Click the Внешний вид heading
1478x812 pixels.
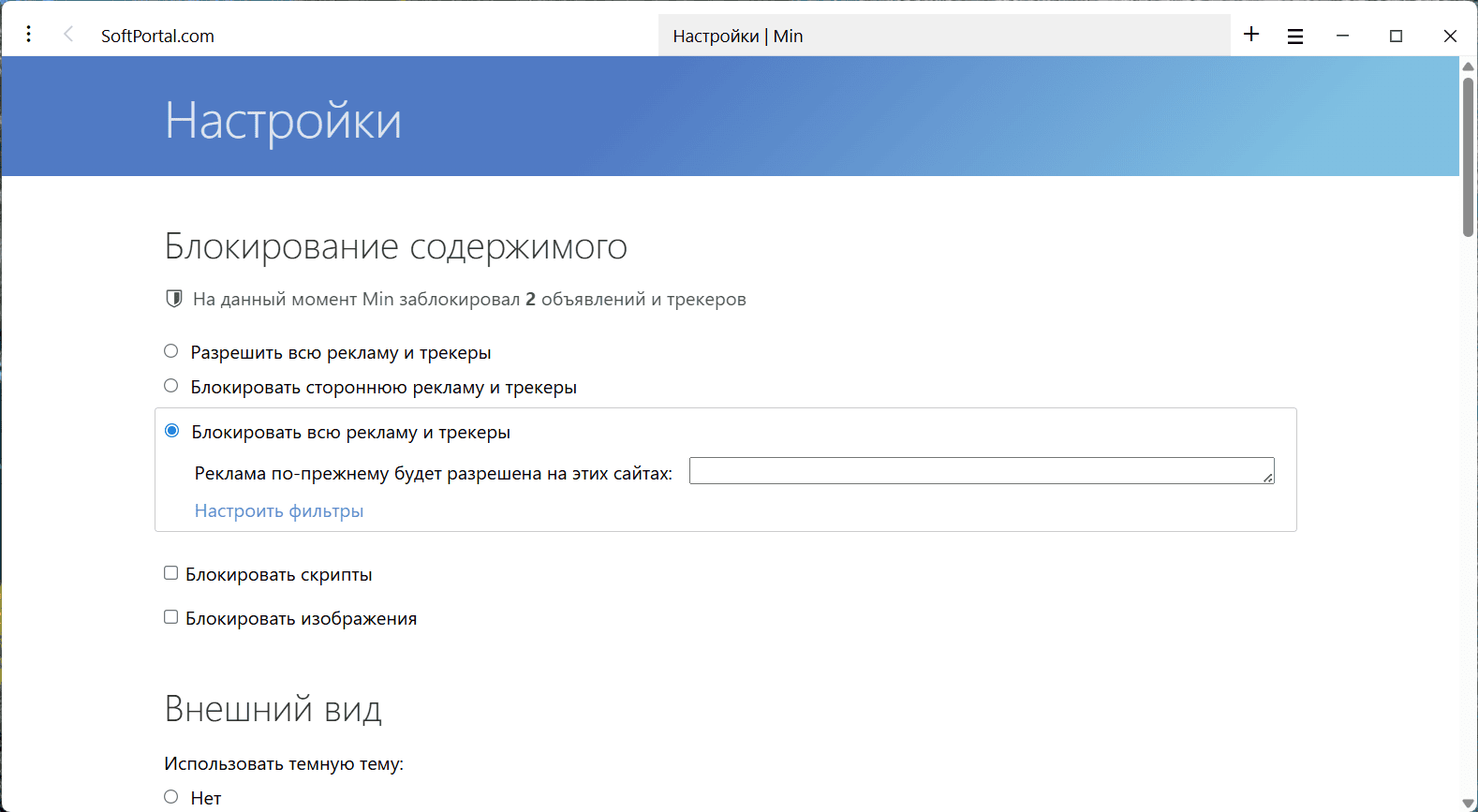(273, 709)
